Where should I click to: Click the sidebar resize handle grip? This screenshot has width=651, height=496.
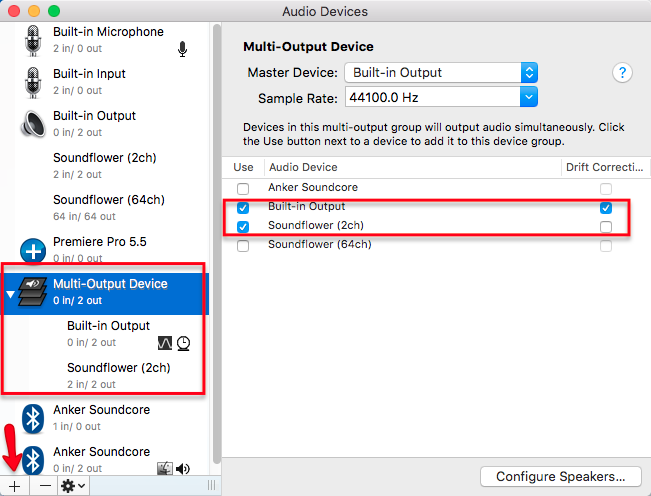pos(211,485)
